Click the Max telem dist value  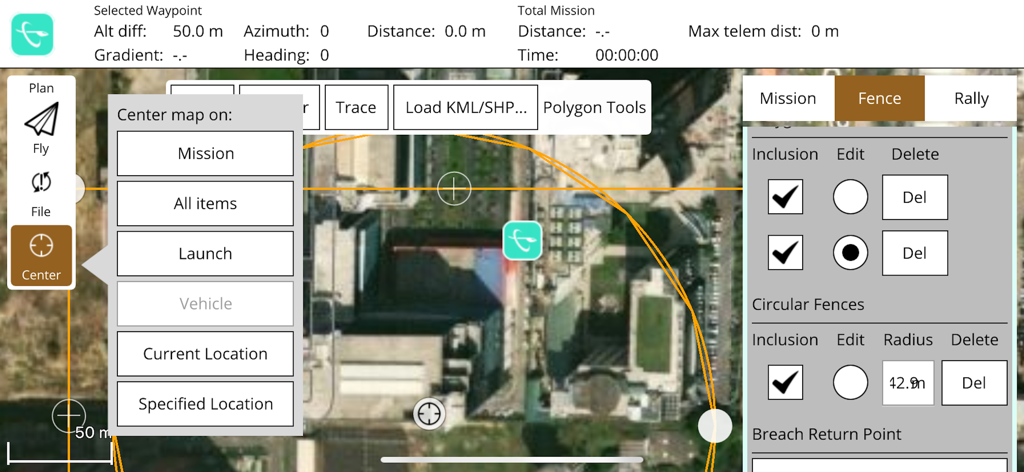pyautogui.click(x=825, y=31)
